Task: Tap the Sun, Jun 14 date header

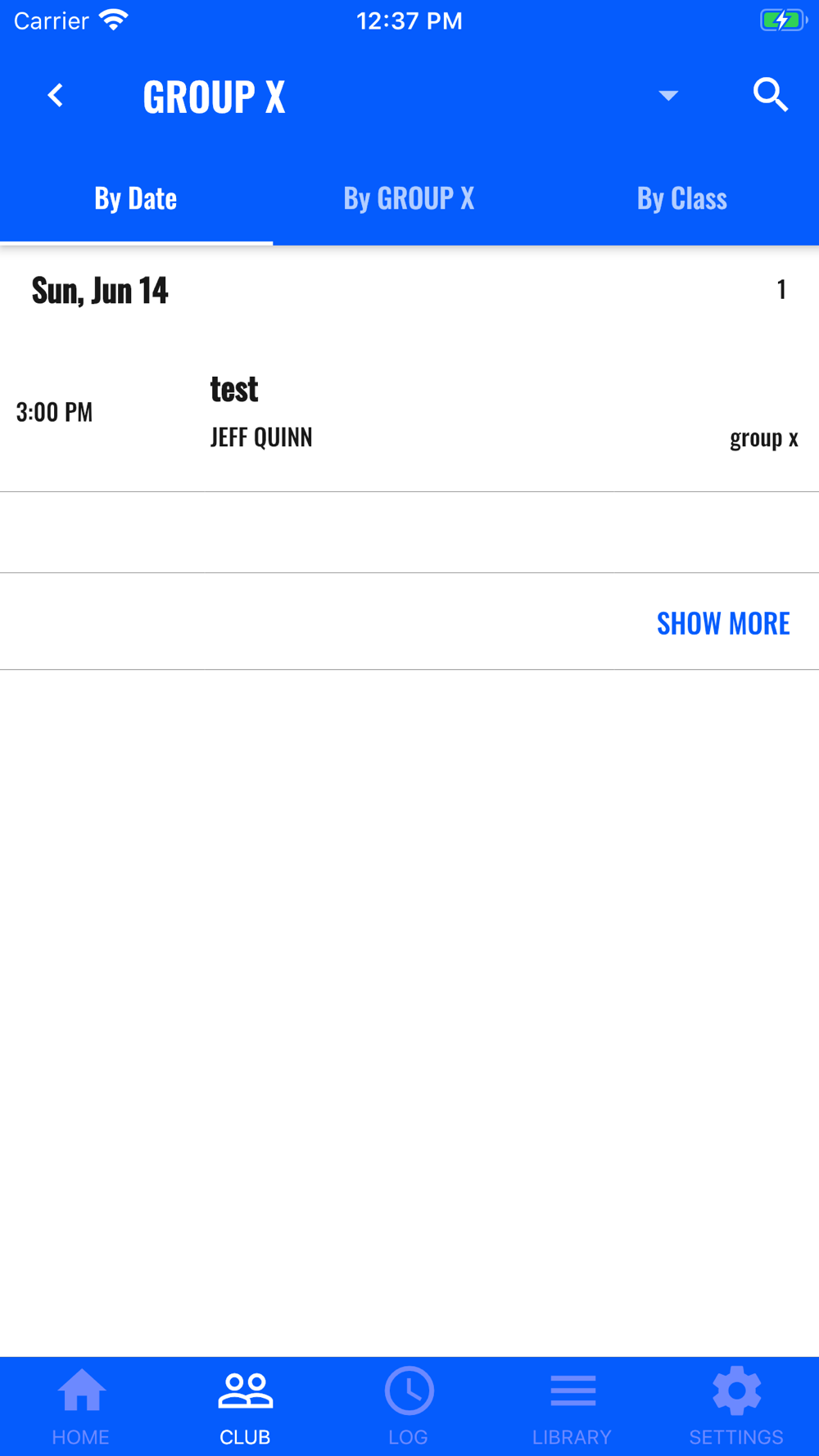Action: pyautogui.click(x=100, y=291)
